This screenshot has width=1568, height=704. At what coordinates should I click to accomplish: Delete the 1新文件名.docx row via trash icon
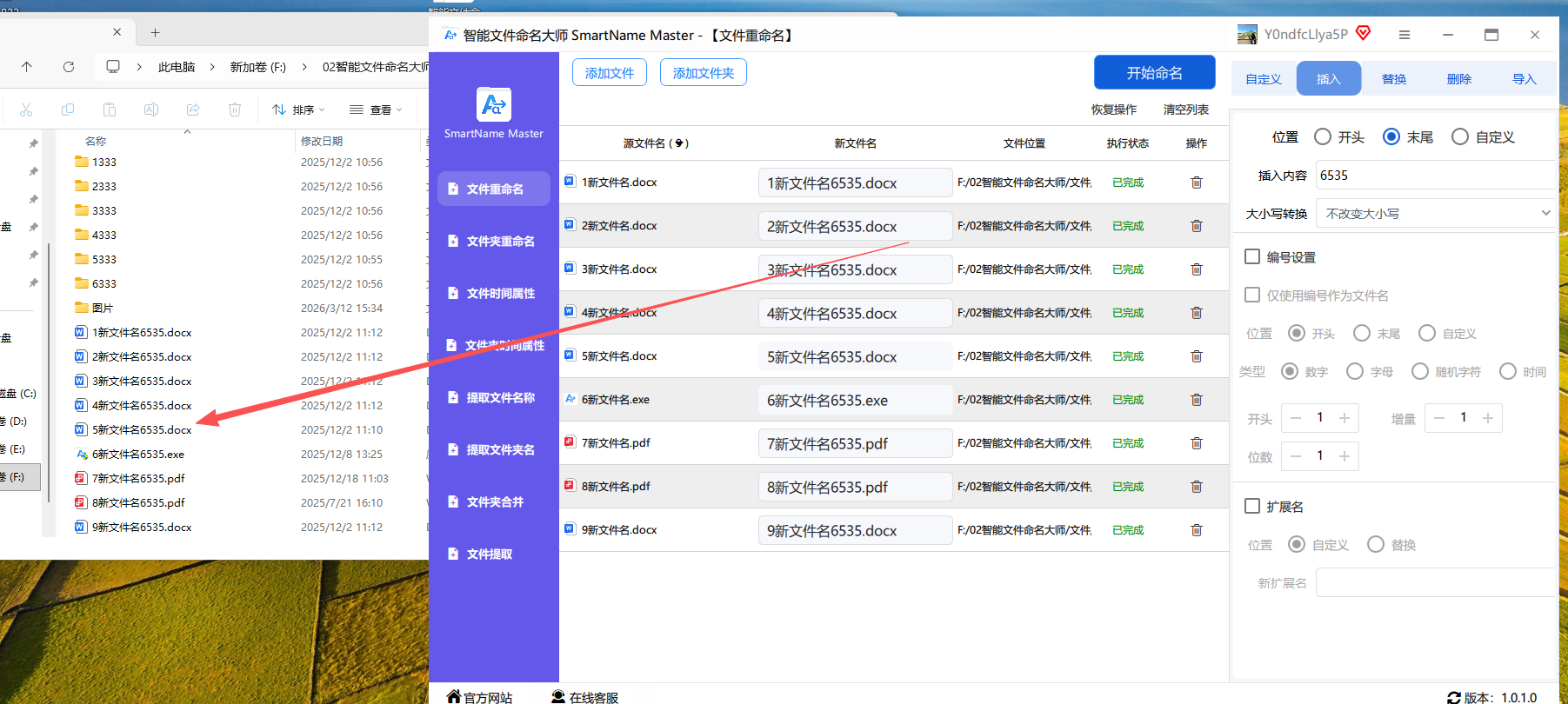pyautogui.click(x=1197, y=183)
